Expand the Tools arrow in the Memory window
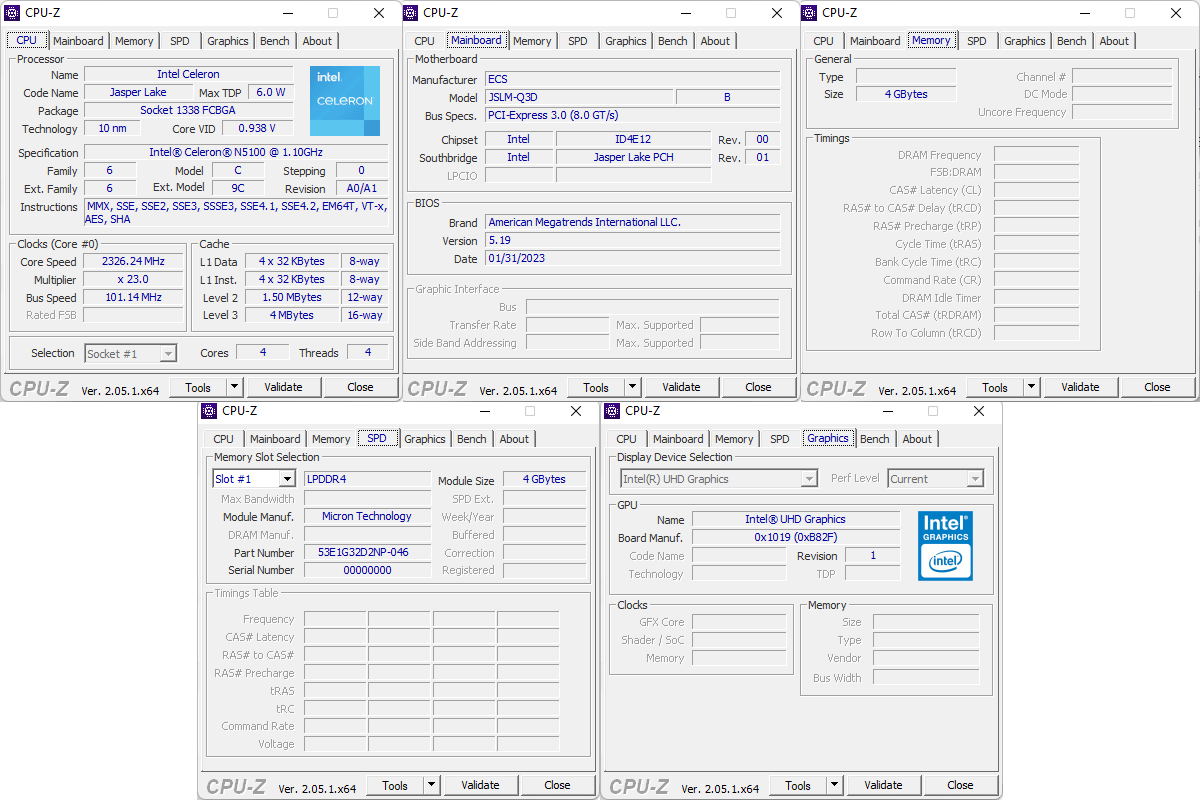 1032,387
